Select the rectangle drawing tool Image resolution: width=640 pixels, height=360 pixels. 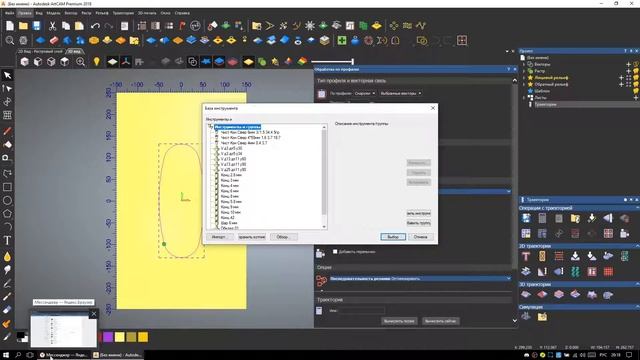click(x=7, y=187)
